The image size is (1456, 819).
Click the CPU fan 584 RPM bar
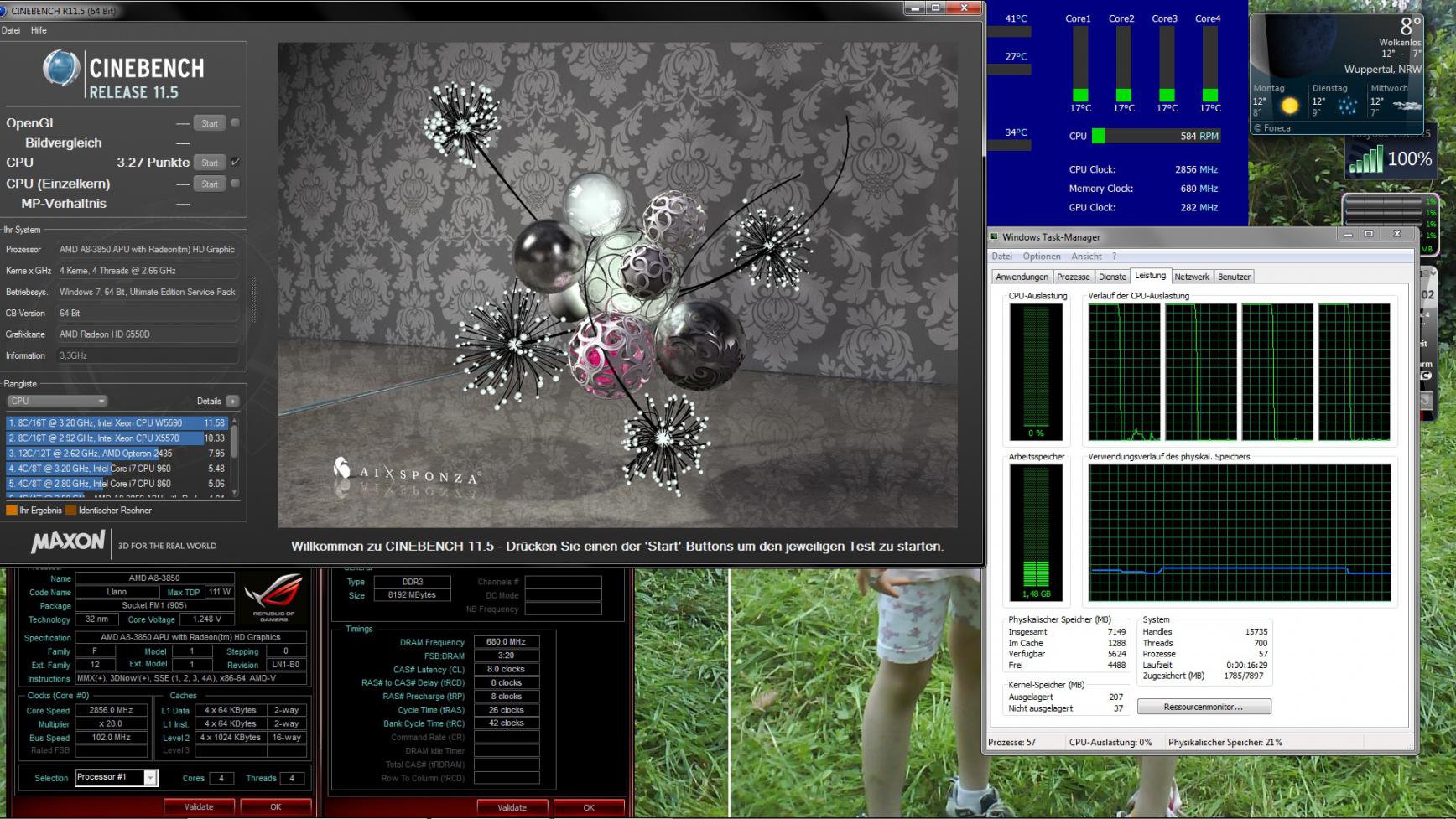(1156, 136)
